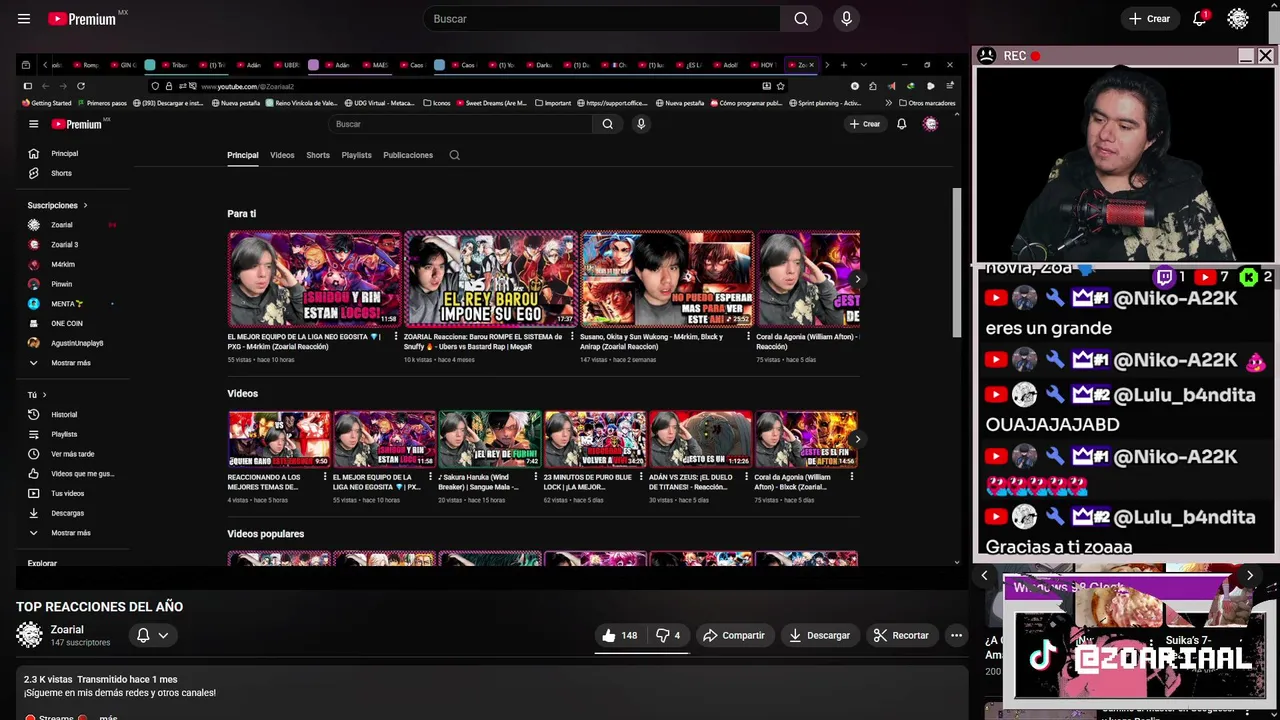Open new tab plus in recorded browser
Screen dimensions: 1280x720
tap(843, 65)
